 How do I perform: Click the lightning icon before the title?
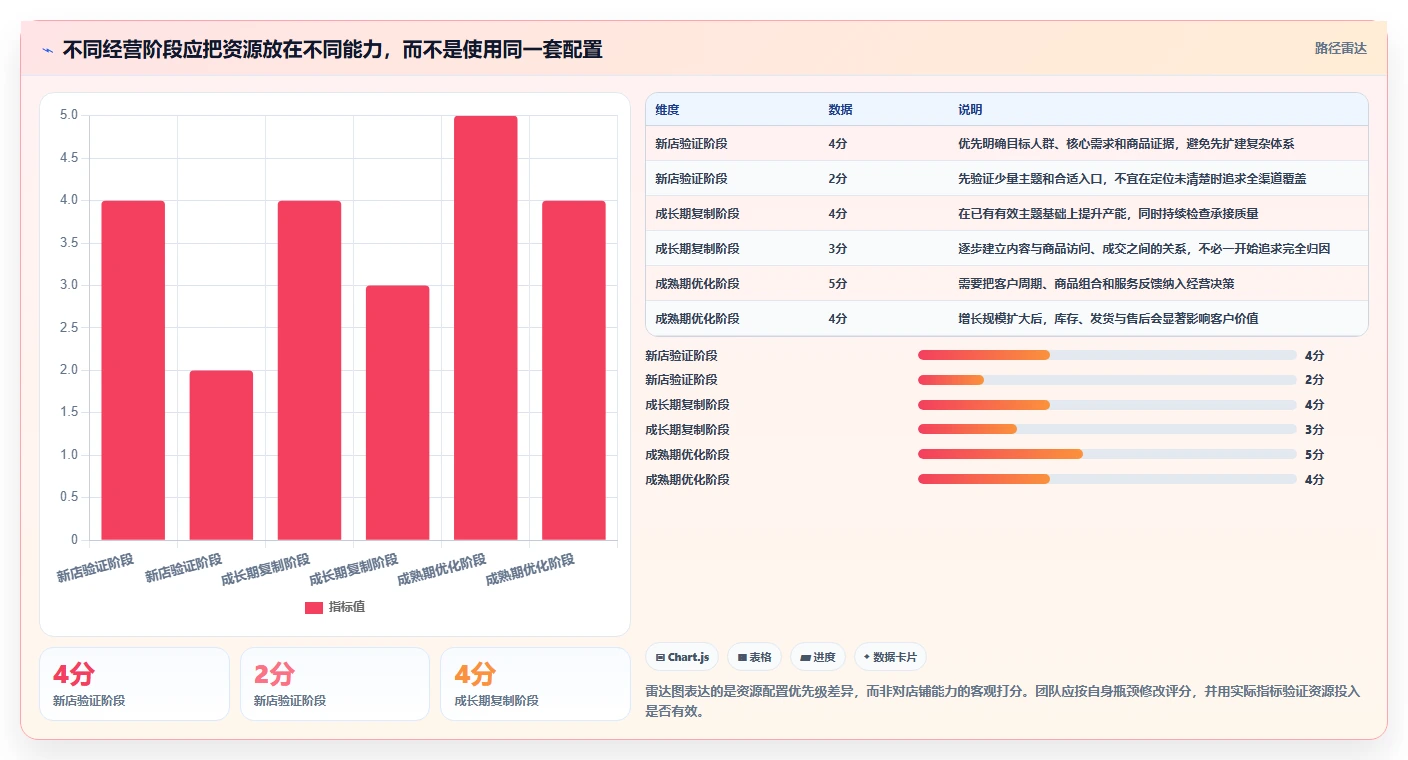pyautogui.click(x=48, y=50)
